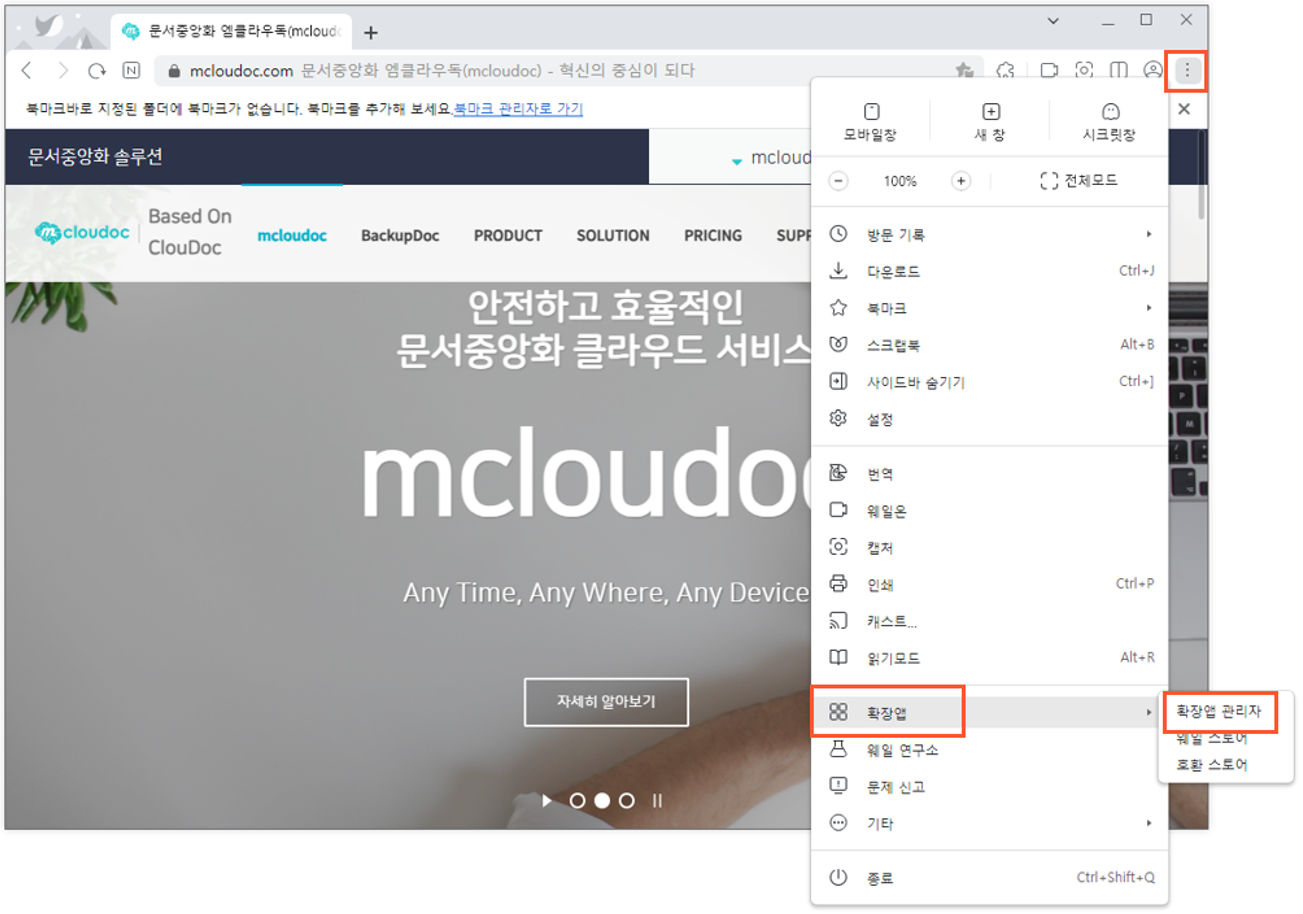This screenshot has height=914, width=1303.
Task: Open 다운로드 from the menu
Action: pos(989,271)
